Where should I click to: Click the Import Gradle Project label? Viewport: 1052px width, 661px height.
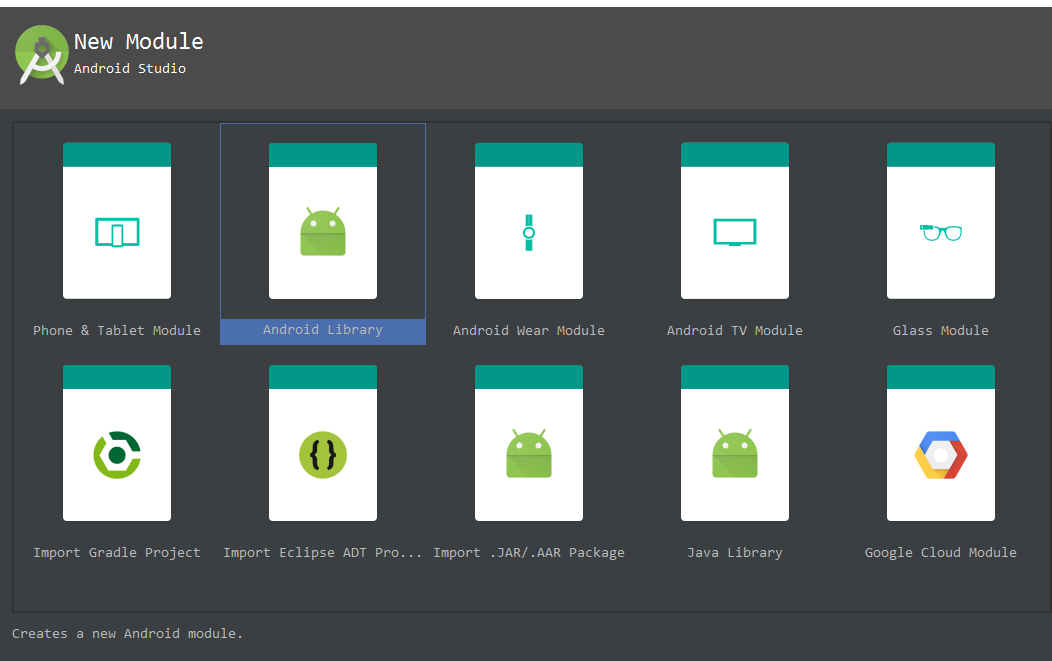click(117, 552)
